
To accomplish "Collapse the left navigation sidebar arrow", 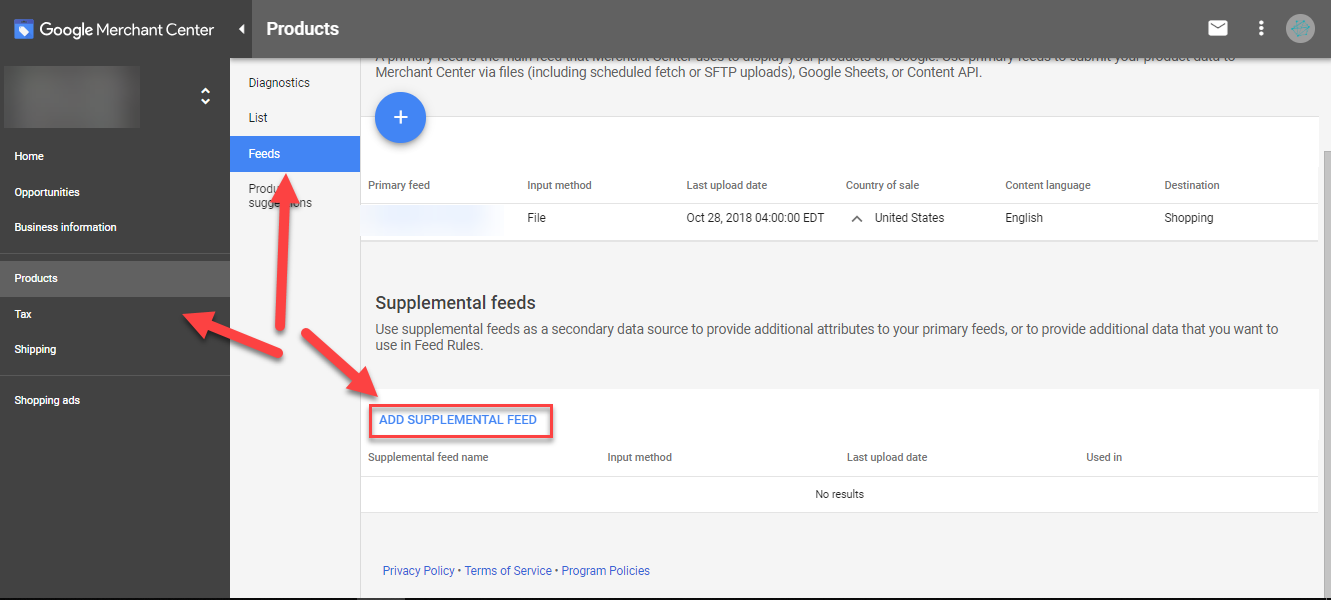I will 241,30.
